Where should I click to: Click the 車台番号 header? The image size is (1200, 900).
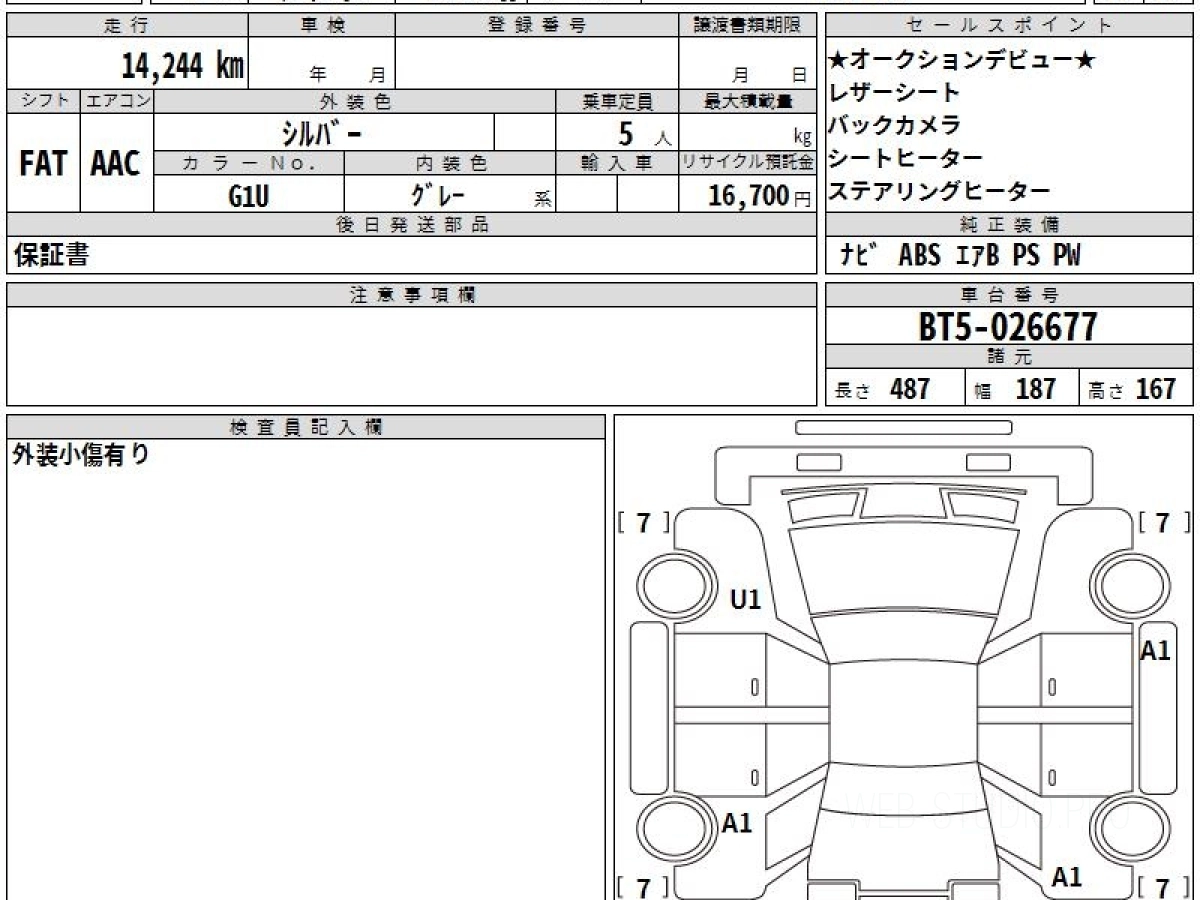click(1010, 295)
